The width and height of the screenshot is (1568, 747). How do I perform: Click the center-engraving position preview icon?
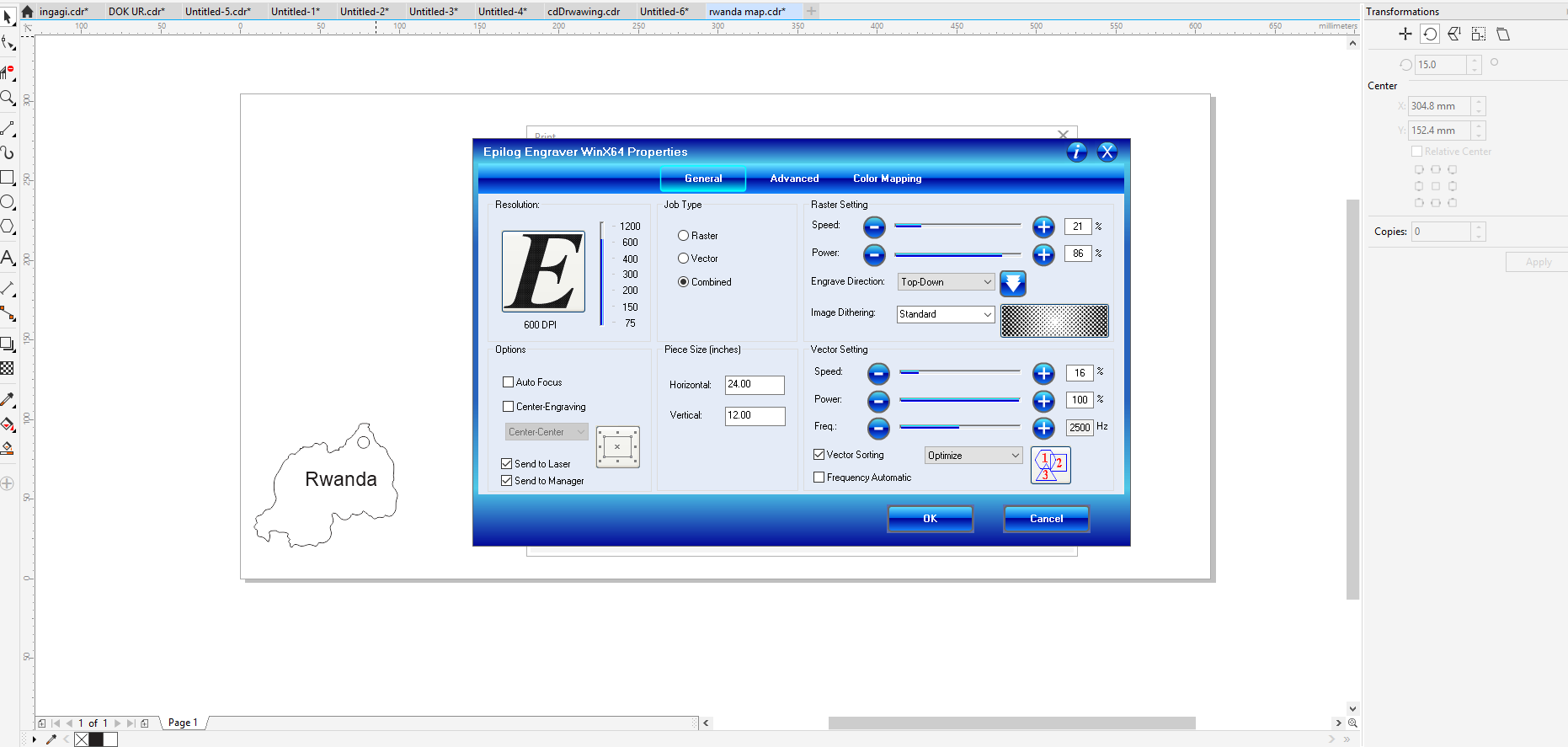click(617, 446)
